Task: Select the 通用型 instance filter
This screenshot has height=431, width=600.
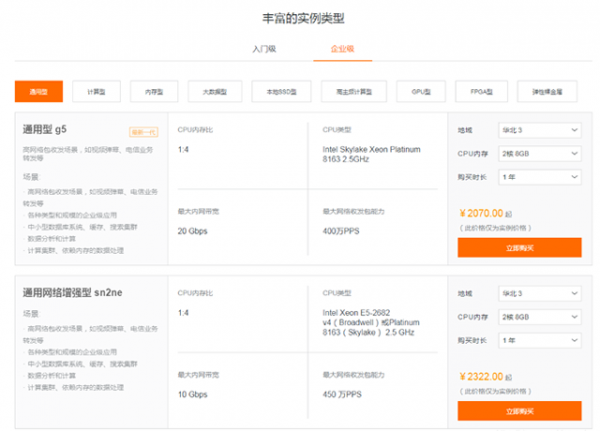Action: tap(40, 91)
